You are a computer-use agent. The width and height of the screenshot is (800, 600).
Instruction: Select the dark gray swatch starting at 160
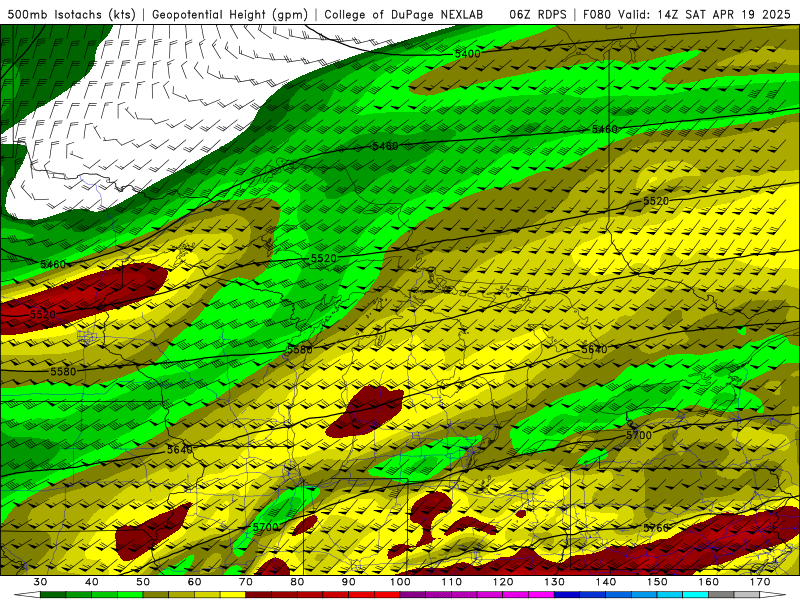[721, 595]
